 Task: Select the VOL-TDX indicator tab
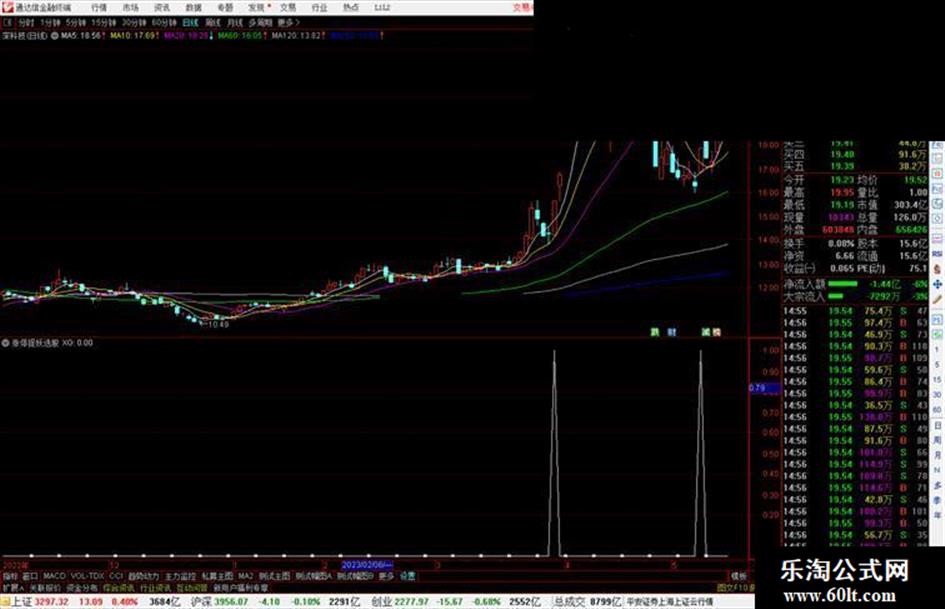pos(87,576)
